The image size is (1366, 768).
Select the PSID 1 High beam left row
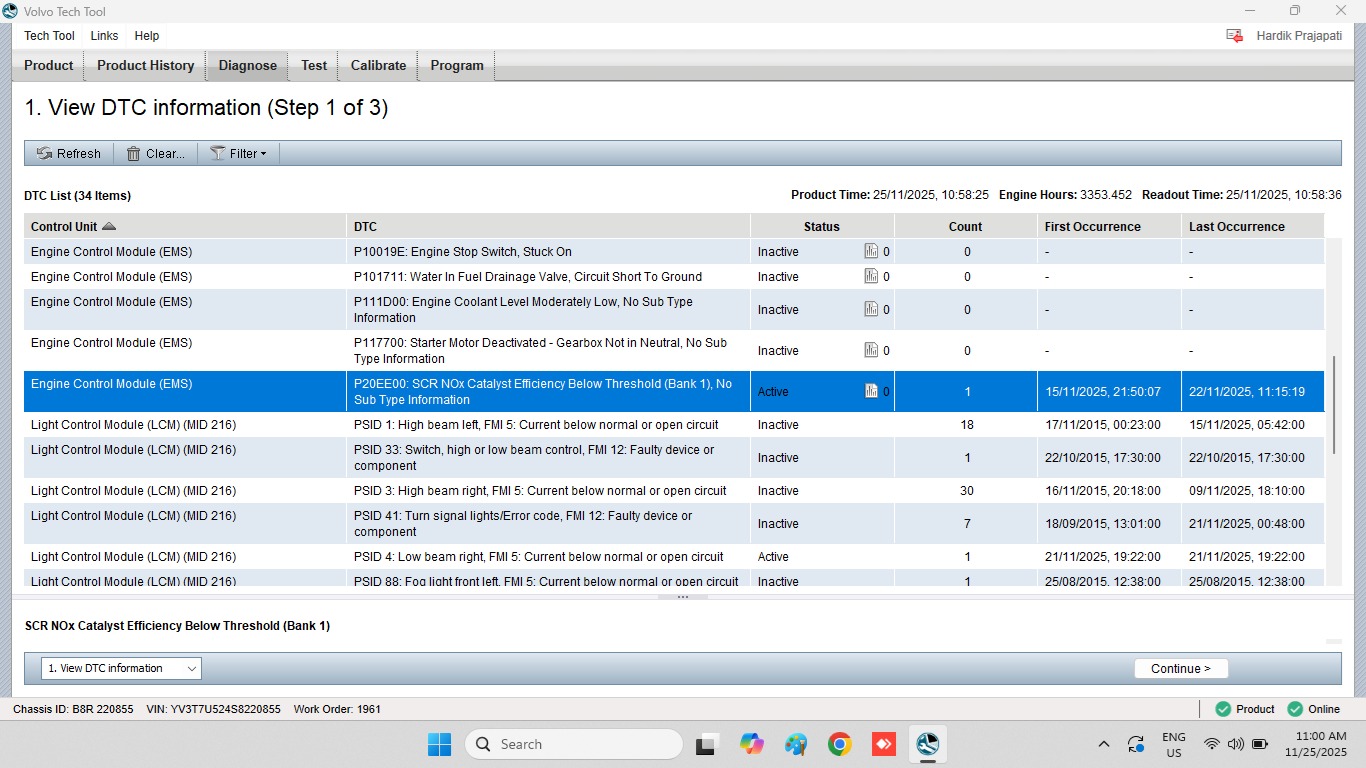(x=674, y=425)
